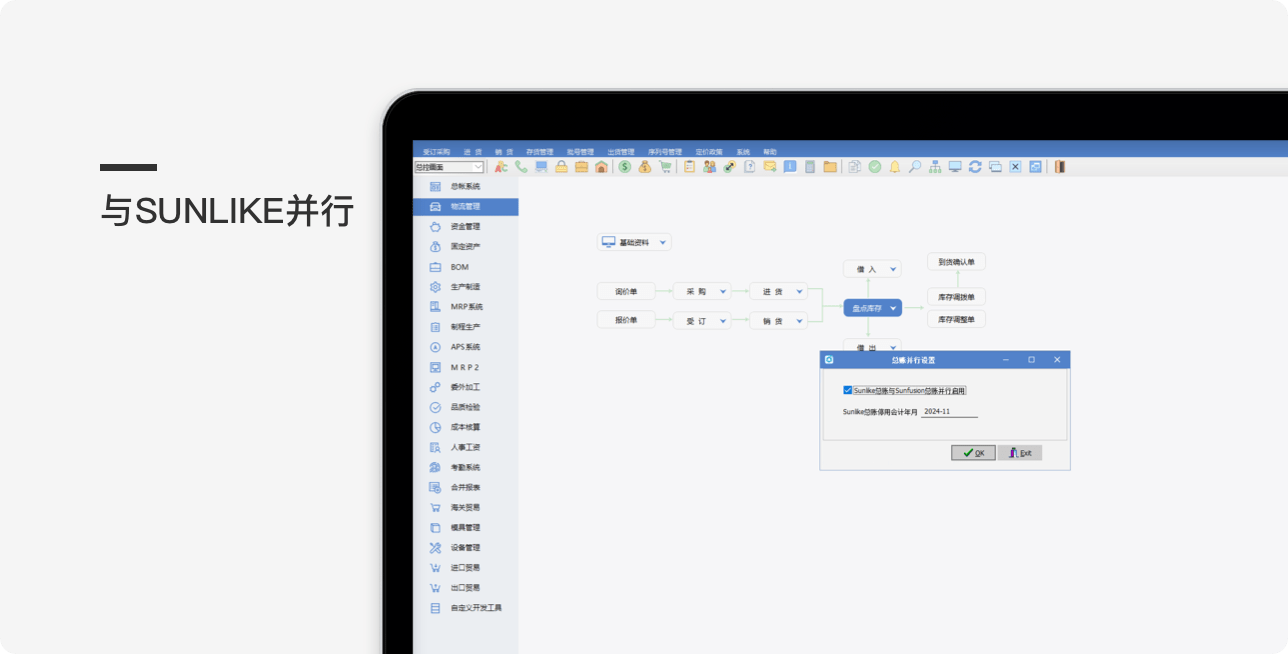The width and height of the screenshot is (1288, 654).
Task: Expand the 盘点库存 dropdown arrow
Action: 893,308
